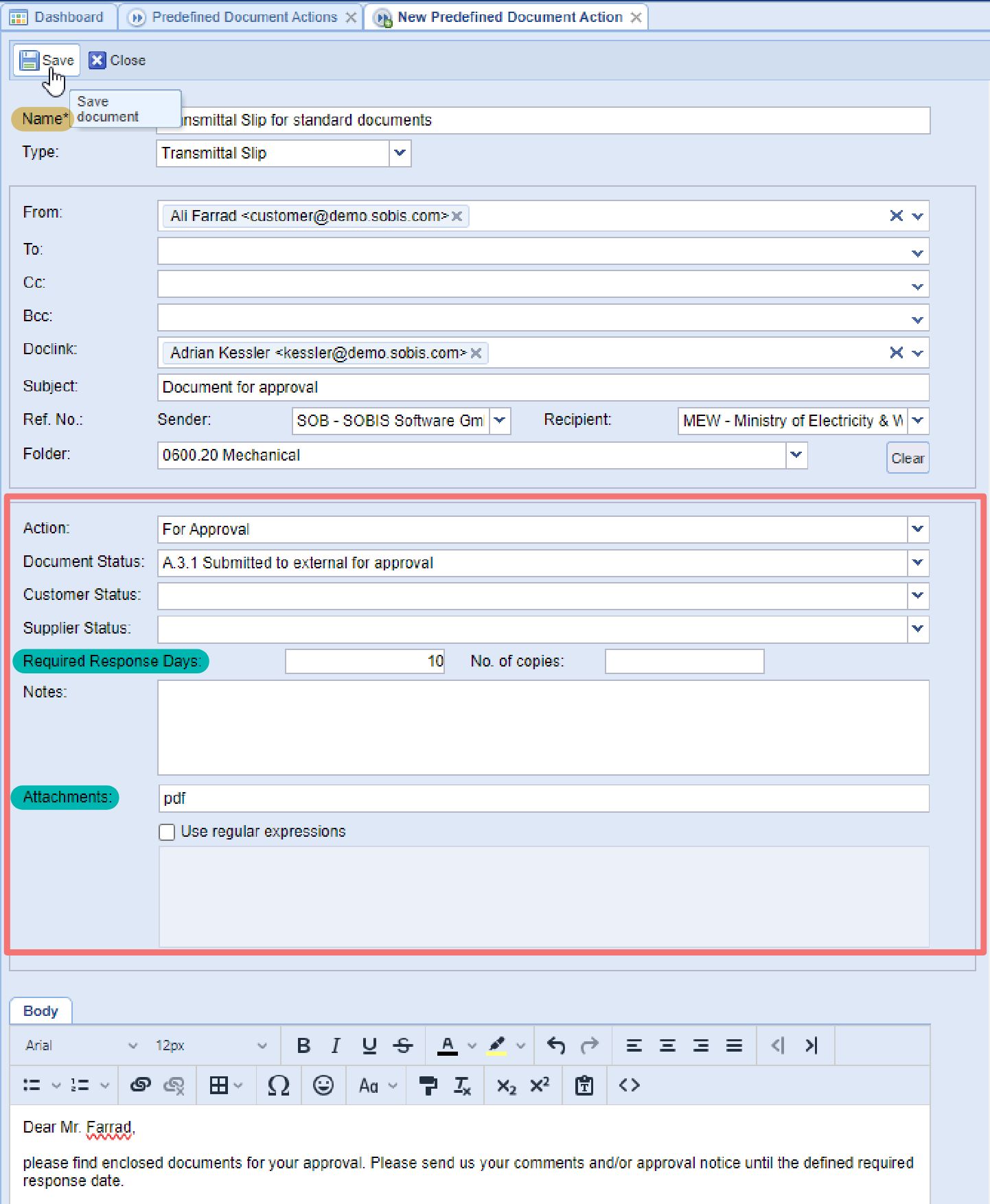Toggle bold formatting
Image resolution: width=990 pixels, height=1204 pixels.
click(x=303, y=1045)
